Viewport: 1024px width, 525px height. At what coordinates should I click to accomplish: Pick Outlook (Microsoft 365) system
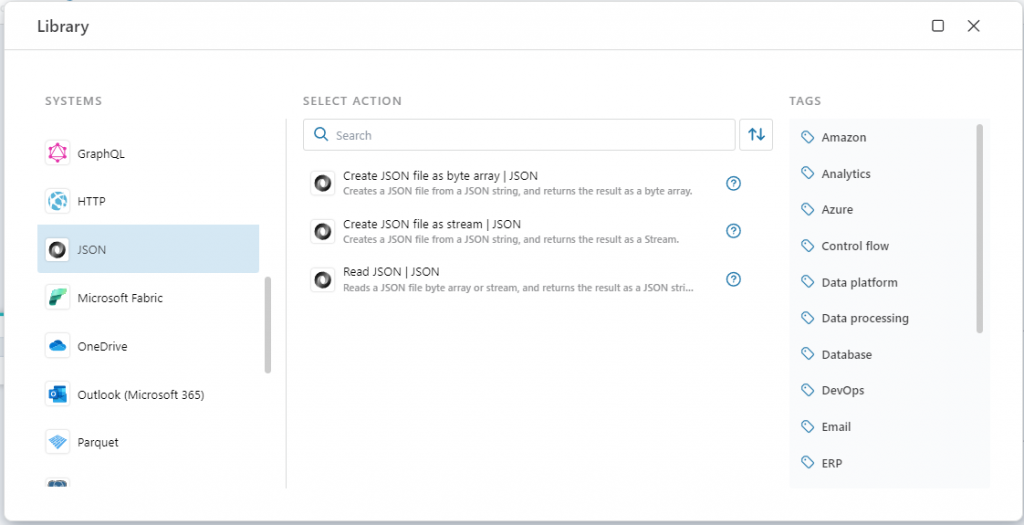click(x=140, y=395)
